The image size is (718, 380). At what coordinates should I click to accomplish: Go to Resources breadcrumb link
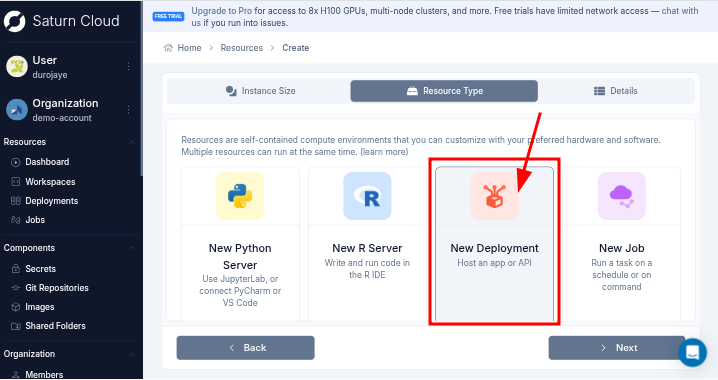242,48
